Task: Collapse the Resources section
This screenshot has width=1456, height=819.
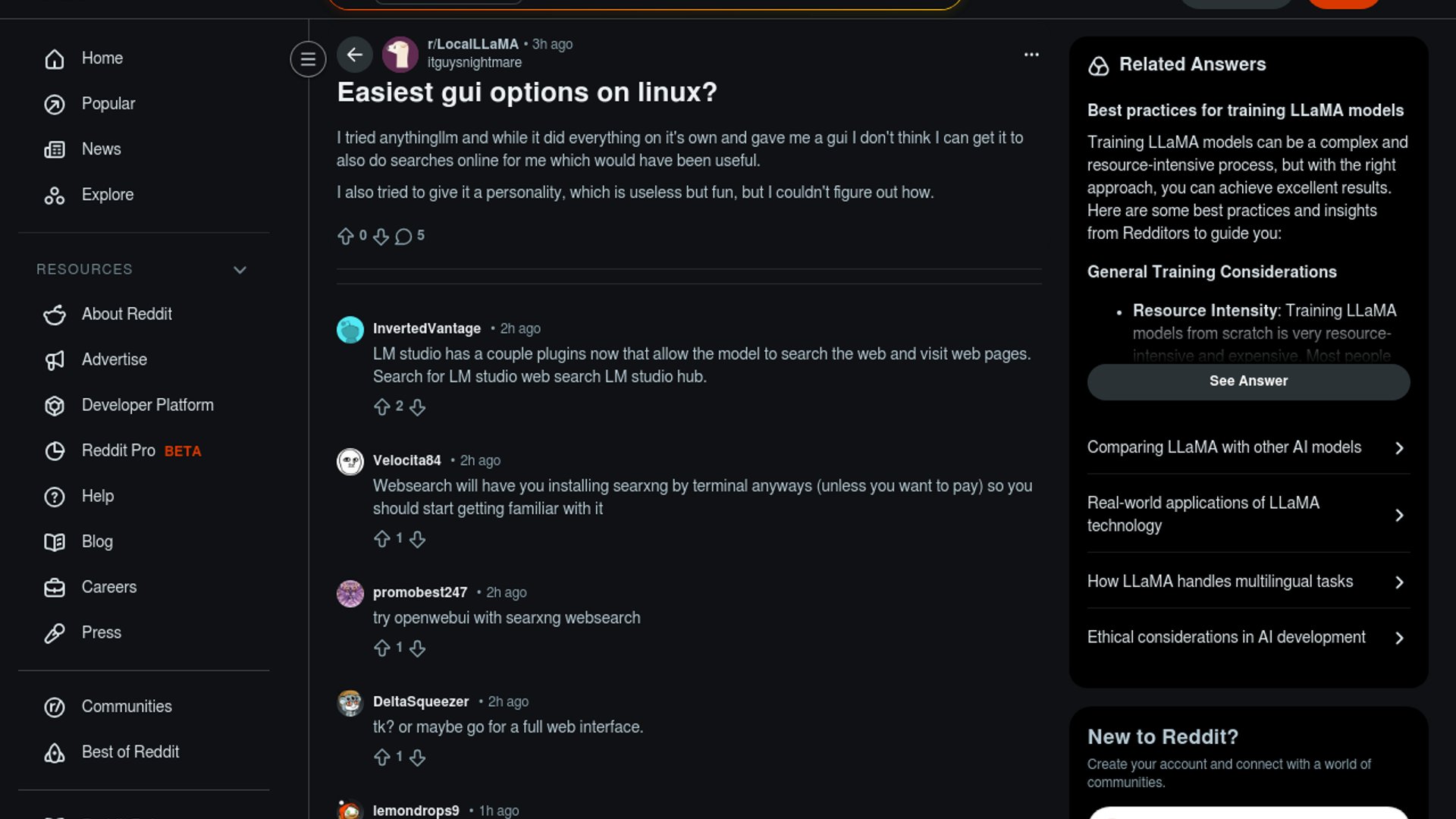Action: click(240, 270)
